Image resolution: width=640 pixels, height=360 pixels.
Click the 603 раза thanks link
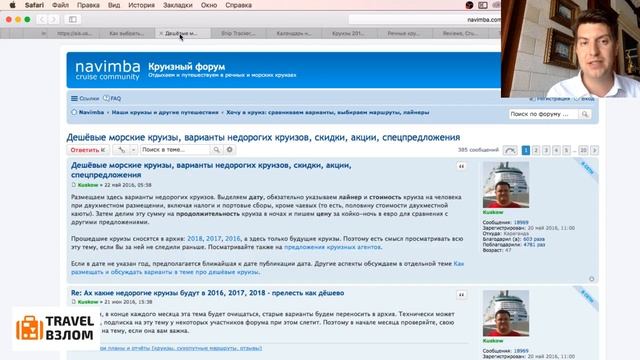click(534, 239)
